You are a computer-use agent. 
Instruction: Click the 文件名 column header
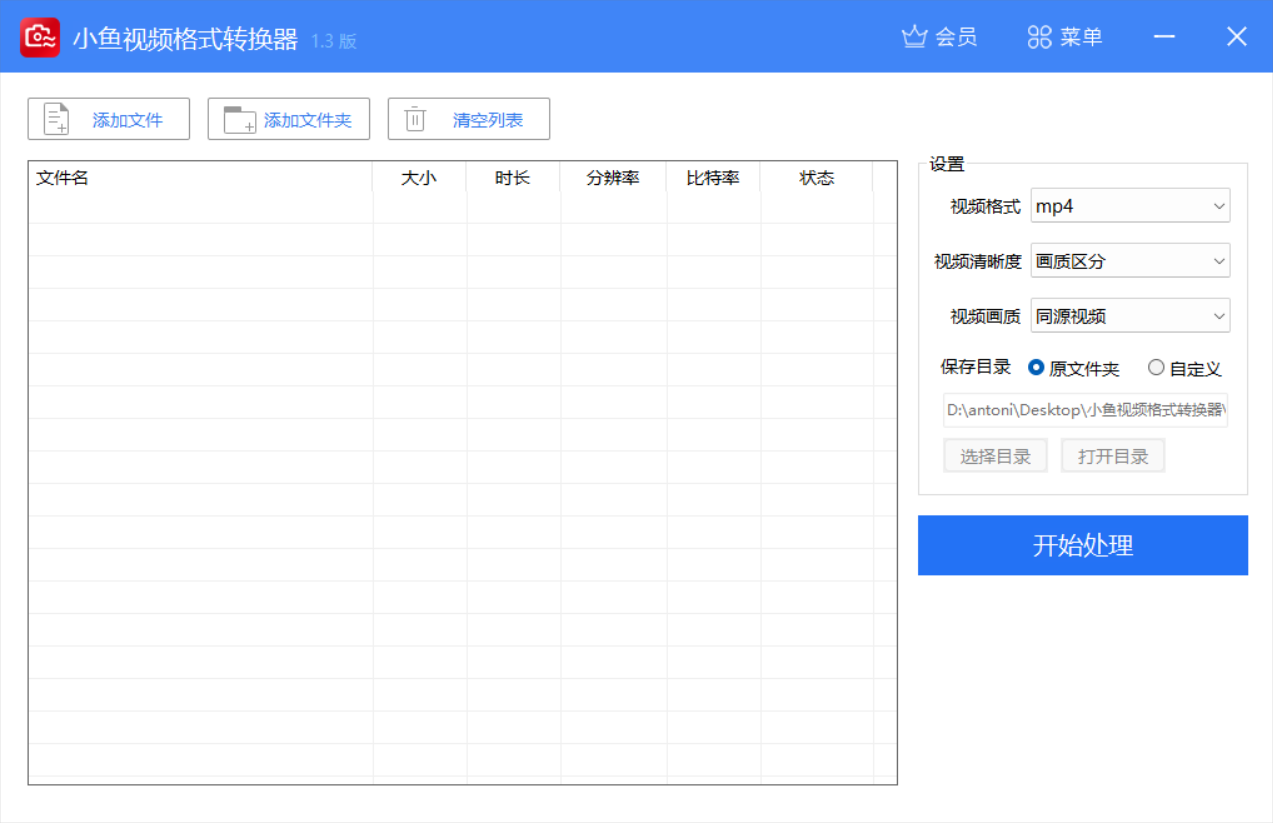(x=62, y=177)
